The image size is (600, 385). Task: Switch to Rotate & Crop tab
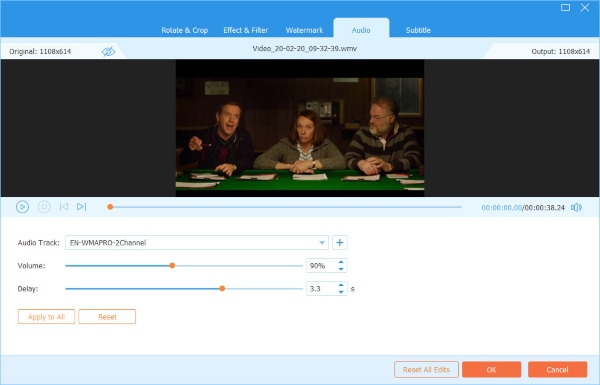(184, 30)
